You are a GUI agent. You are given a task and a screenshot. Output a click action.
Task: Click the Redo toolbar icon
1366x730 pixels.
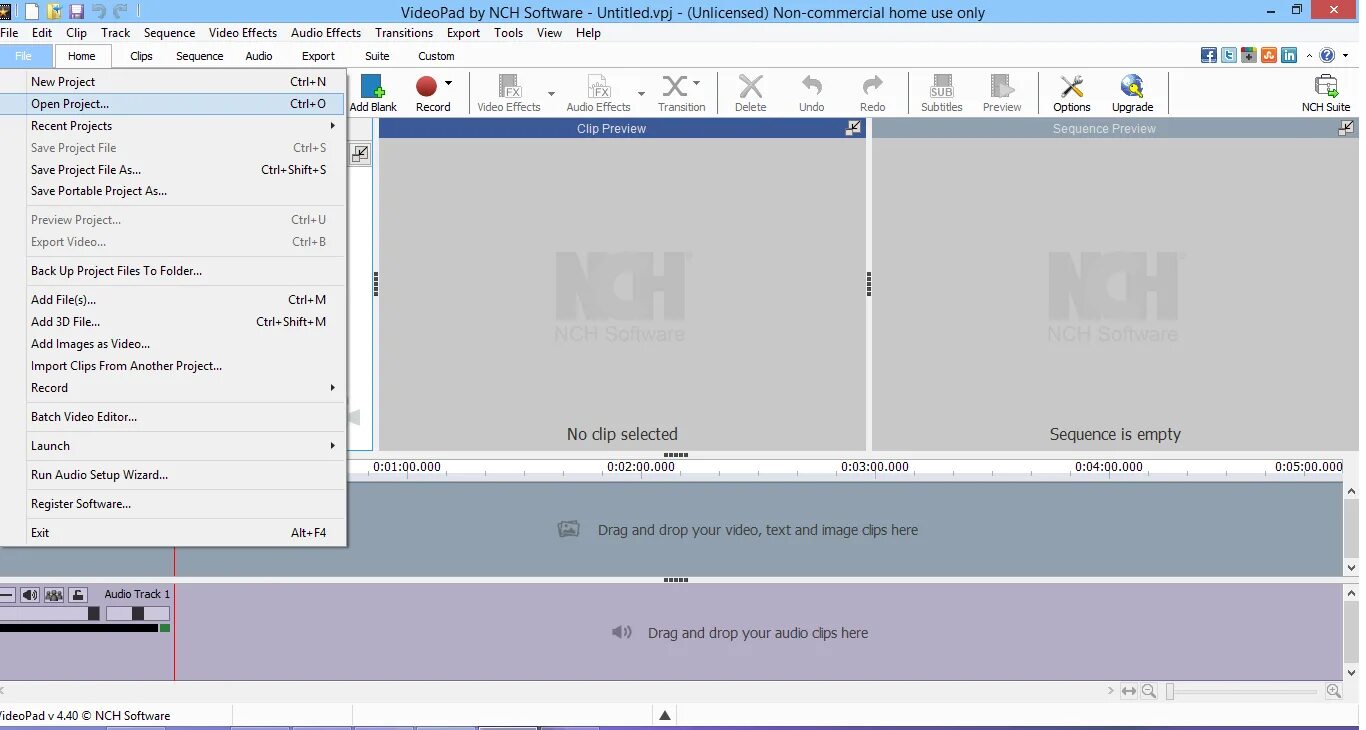pyautogui.click(x=873, y=86)
